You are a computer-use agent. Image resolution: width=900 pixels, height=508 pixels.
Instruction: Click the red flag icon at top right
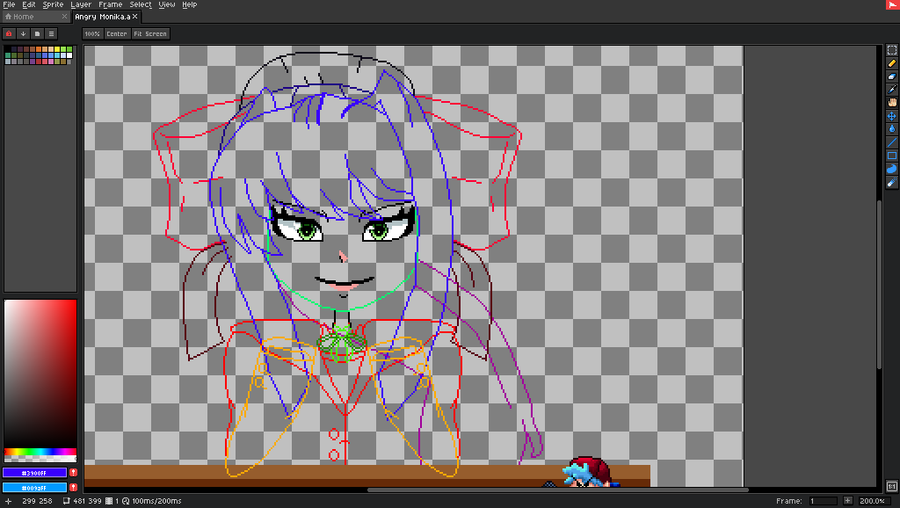point(893,5)
